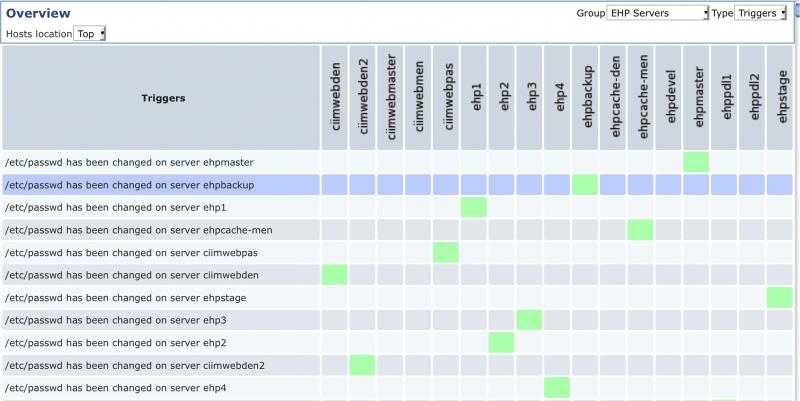The width and height of the screenshot is (800, 401).
Task: Click the ehpdevel host column header
Action: pos(668,98)
